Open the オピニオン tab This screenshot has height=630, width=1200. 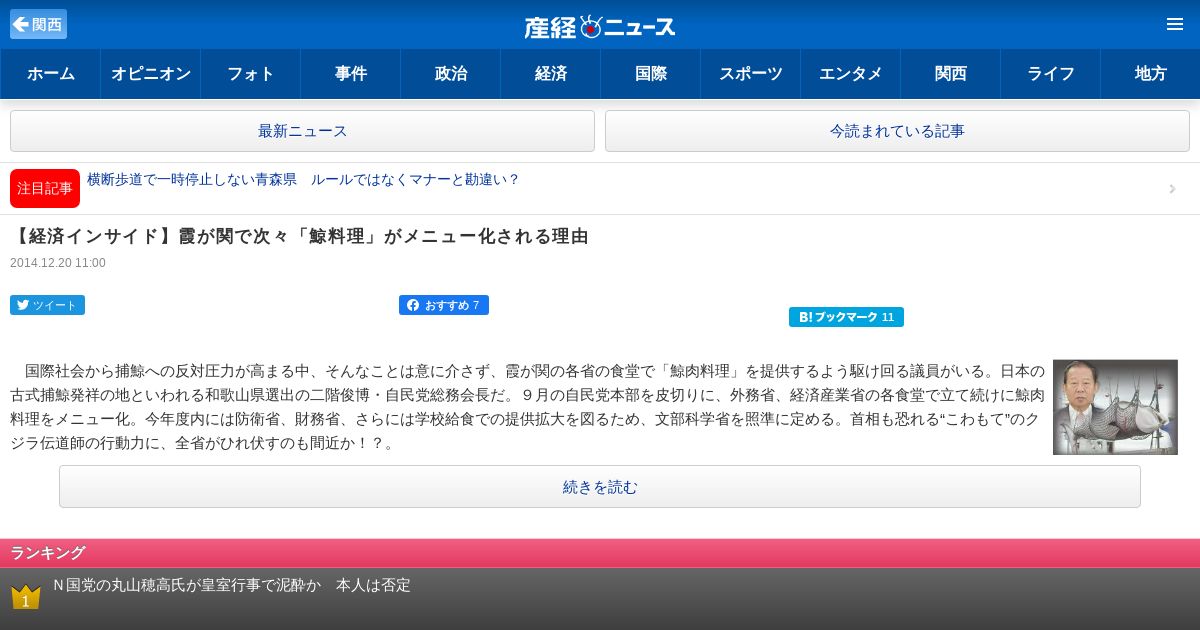[150, 74]
